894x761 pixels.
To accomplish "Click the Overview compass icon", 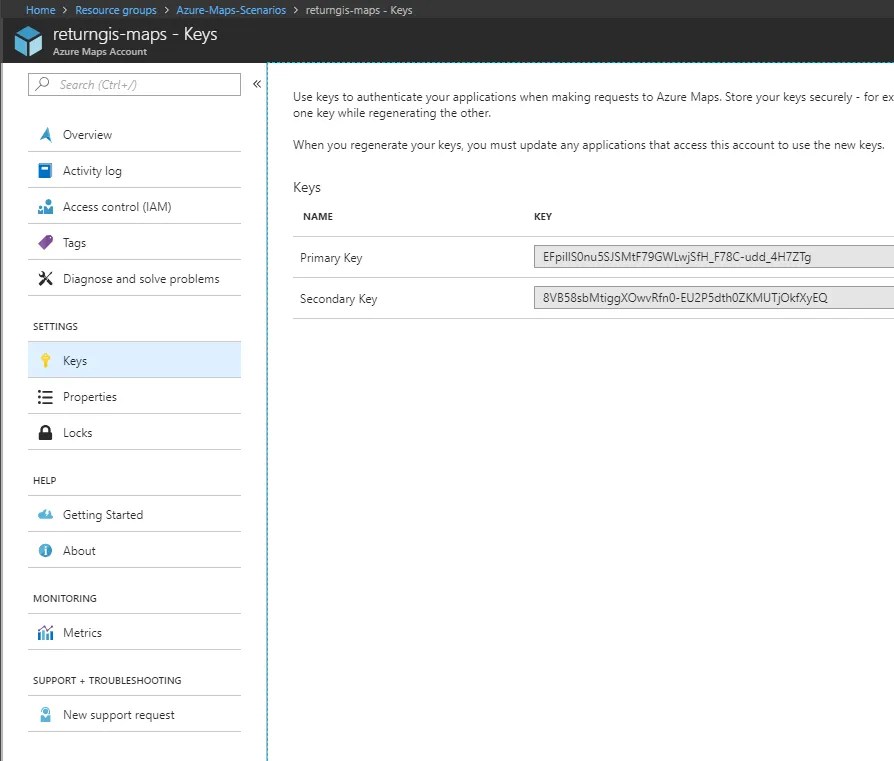I will pos(46,135).
